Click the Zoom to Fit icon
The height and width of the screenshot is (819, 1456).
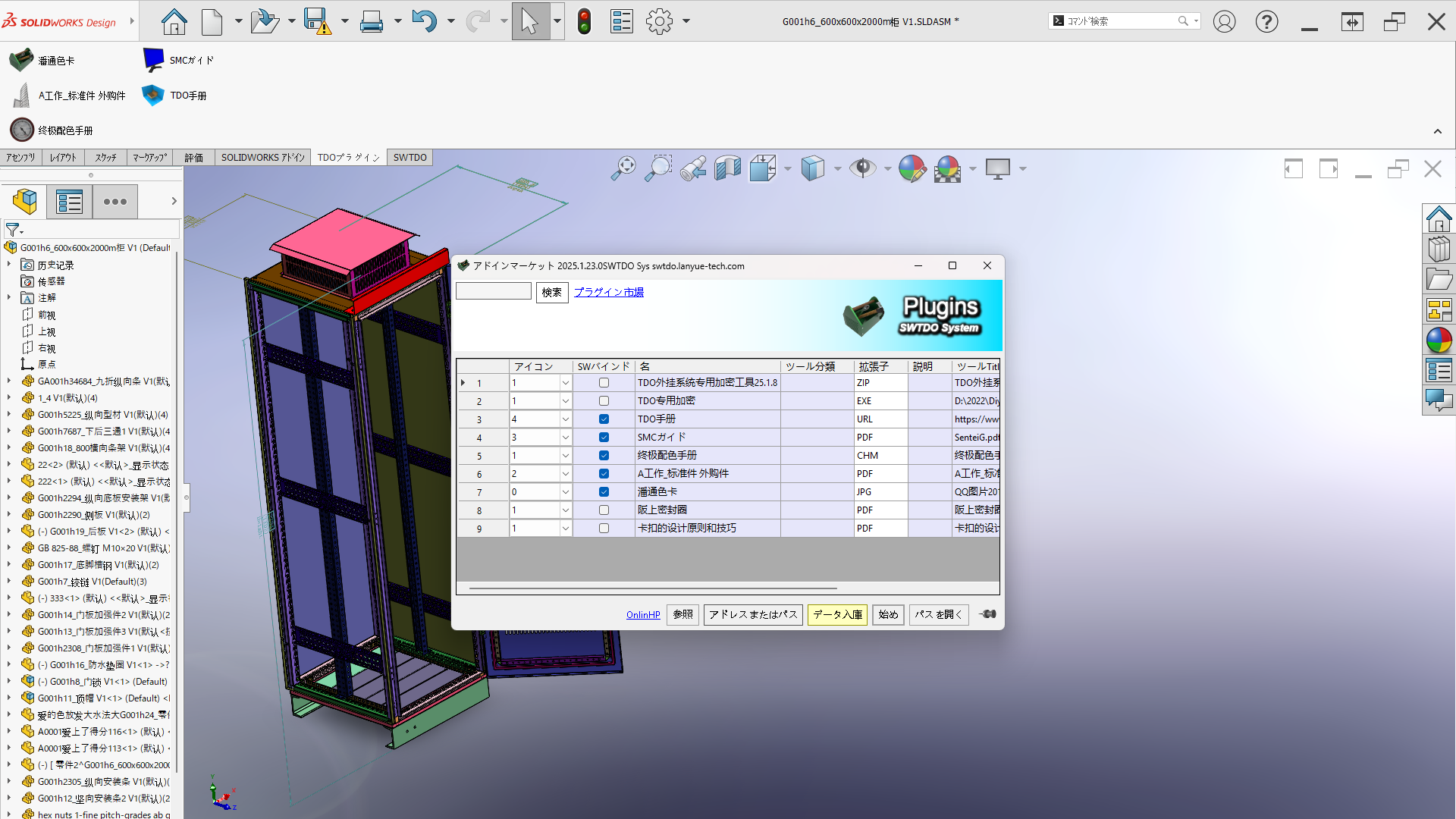click(x=623, y=168)
